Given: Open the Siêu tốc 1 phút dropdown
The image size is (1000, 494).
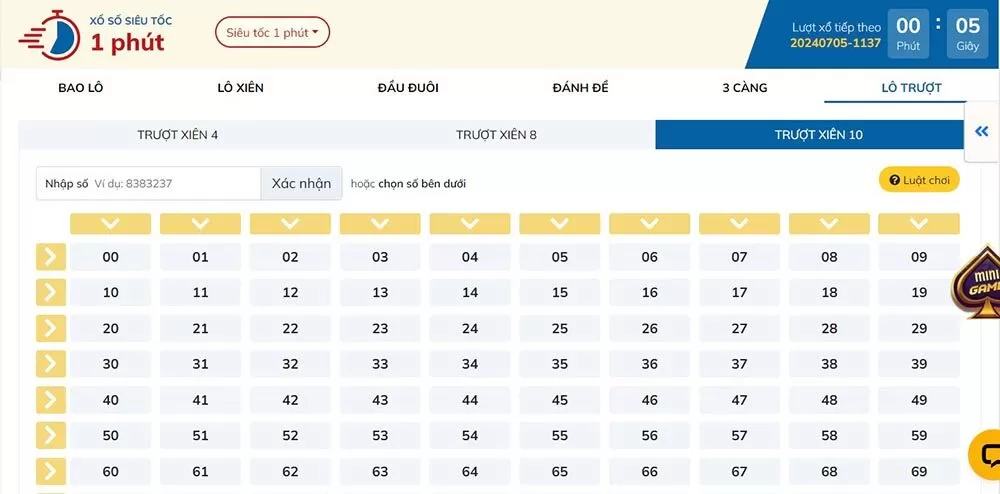Looking at the screenshot, I should click(x=272, y=33).
